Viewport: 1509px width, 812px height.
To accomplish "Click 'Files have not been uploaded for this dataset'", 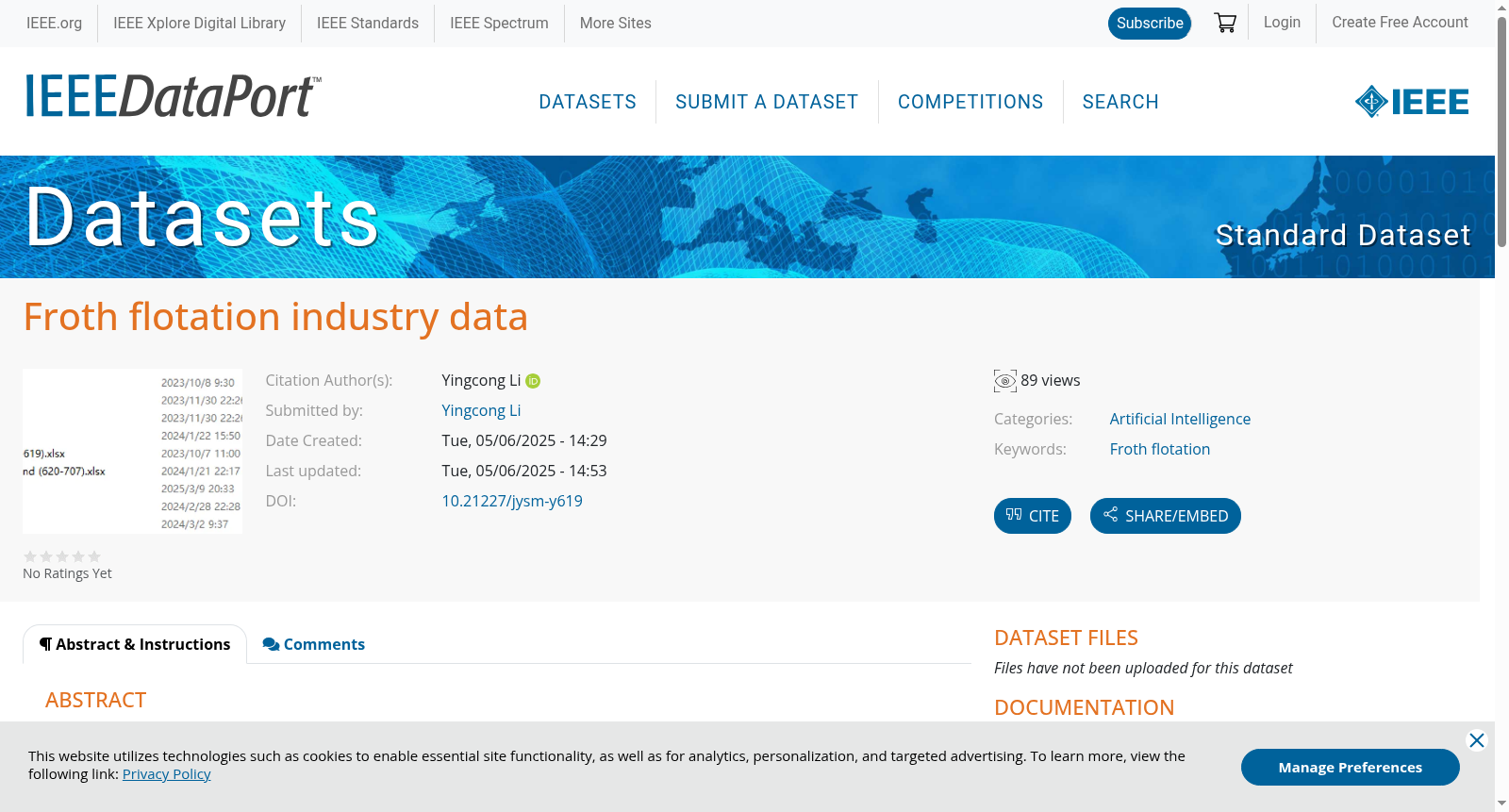I will [x=1143, y=669].
